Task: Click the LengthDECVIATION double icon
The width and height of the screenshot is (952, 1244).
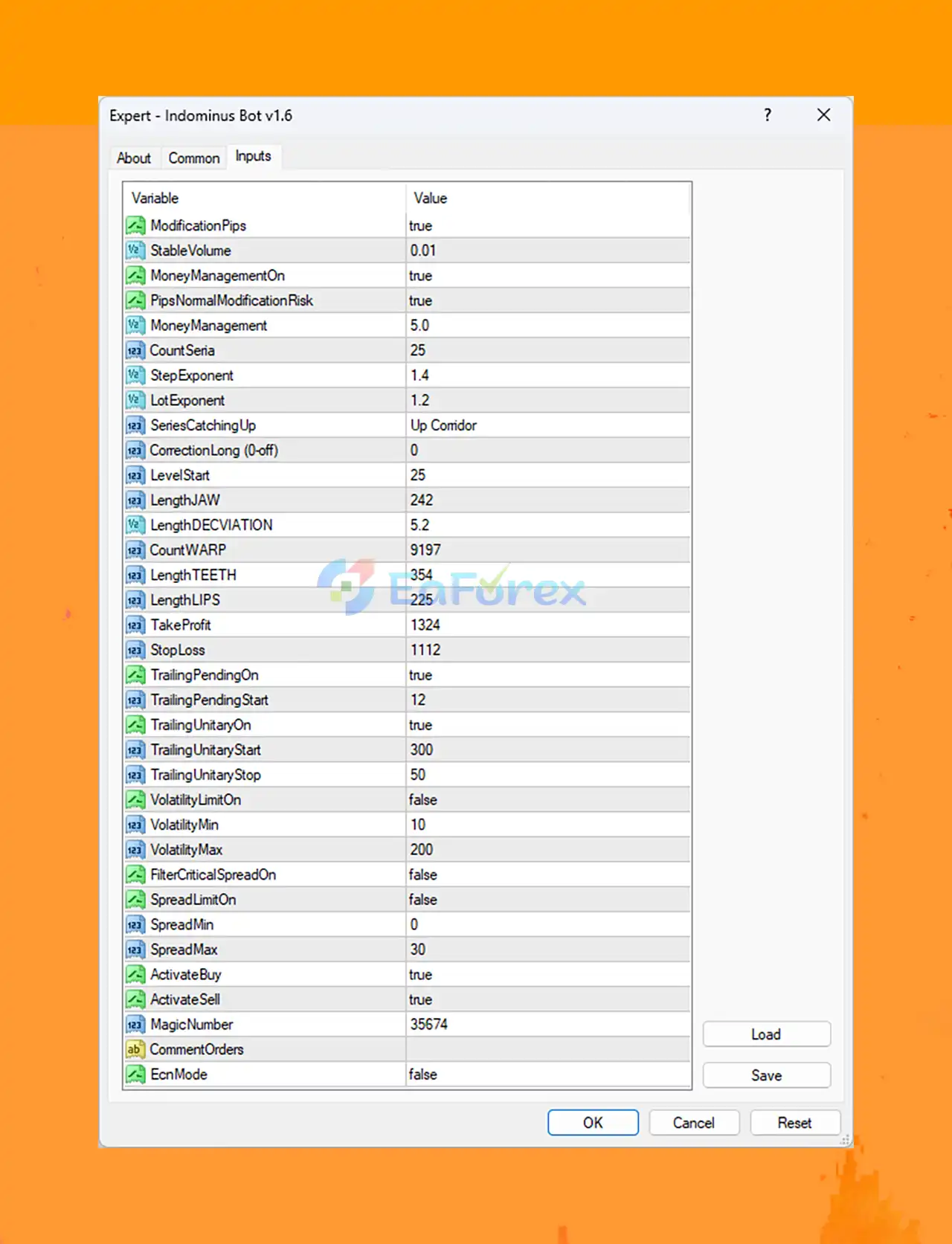Action: [135, 525]
